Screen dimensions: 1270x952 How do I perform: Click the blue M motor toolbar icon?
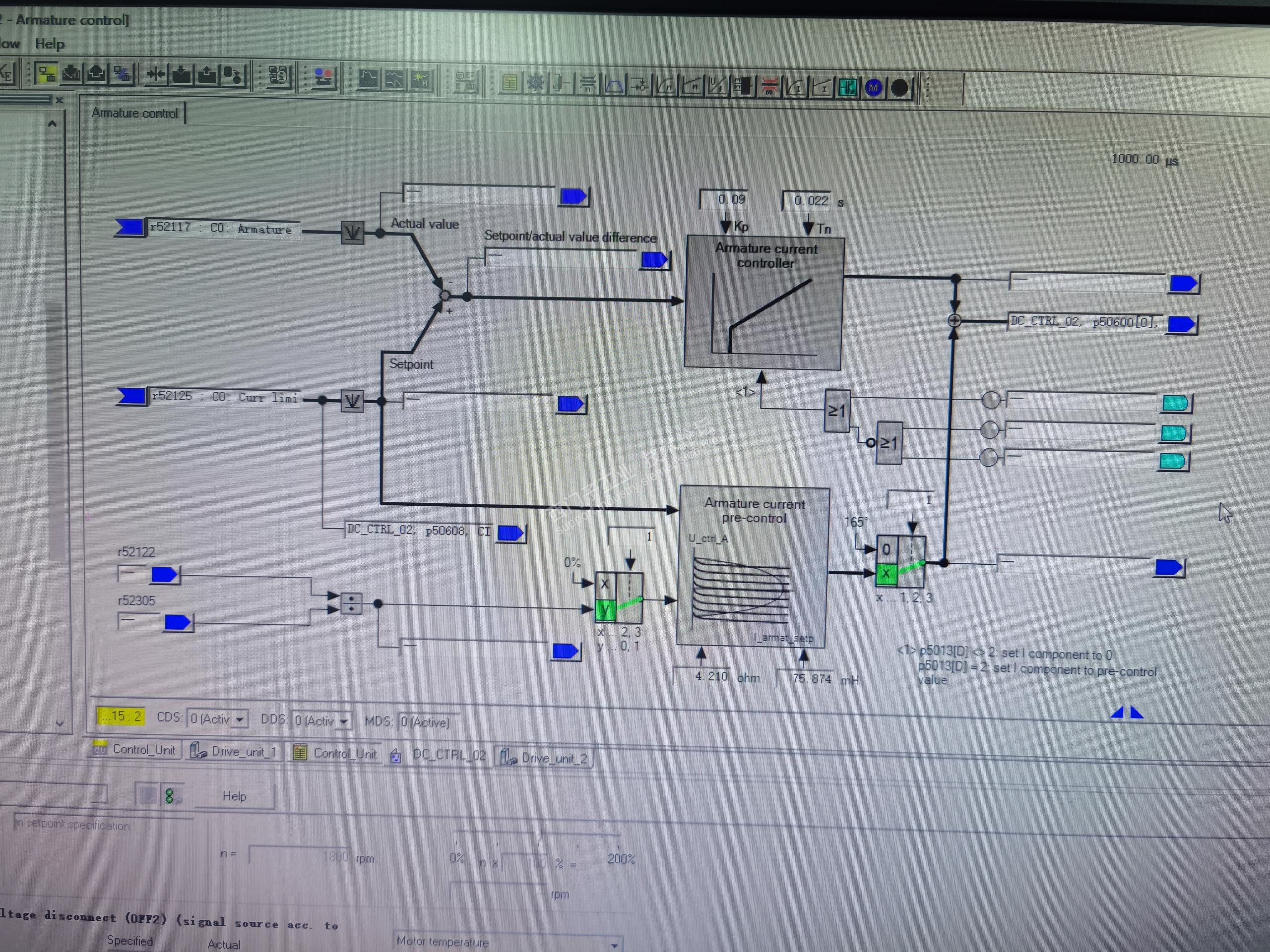click(x=873, y=88)
